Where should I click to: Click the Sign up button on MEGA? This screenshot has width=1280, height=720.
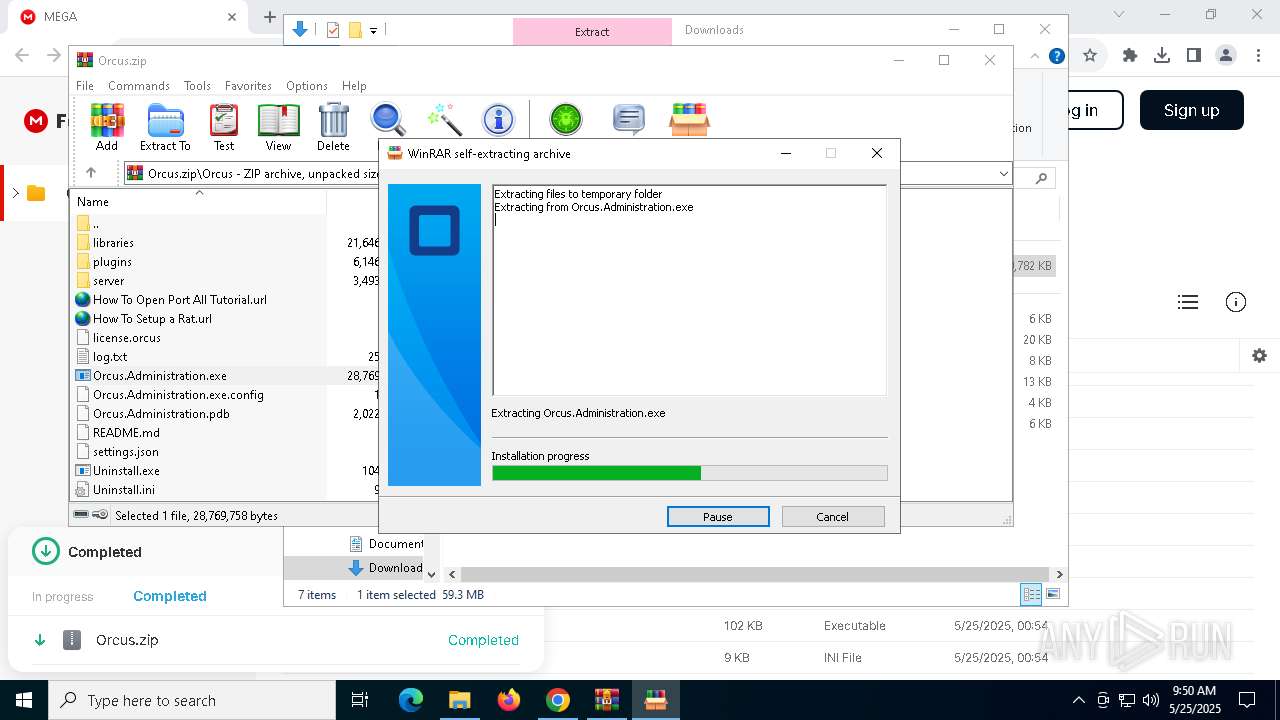coord(1192,110)
